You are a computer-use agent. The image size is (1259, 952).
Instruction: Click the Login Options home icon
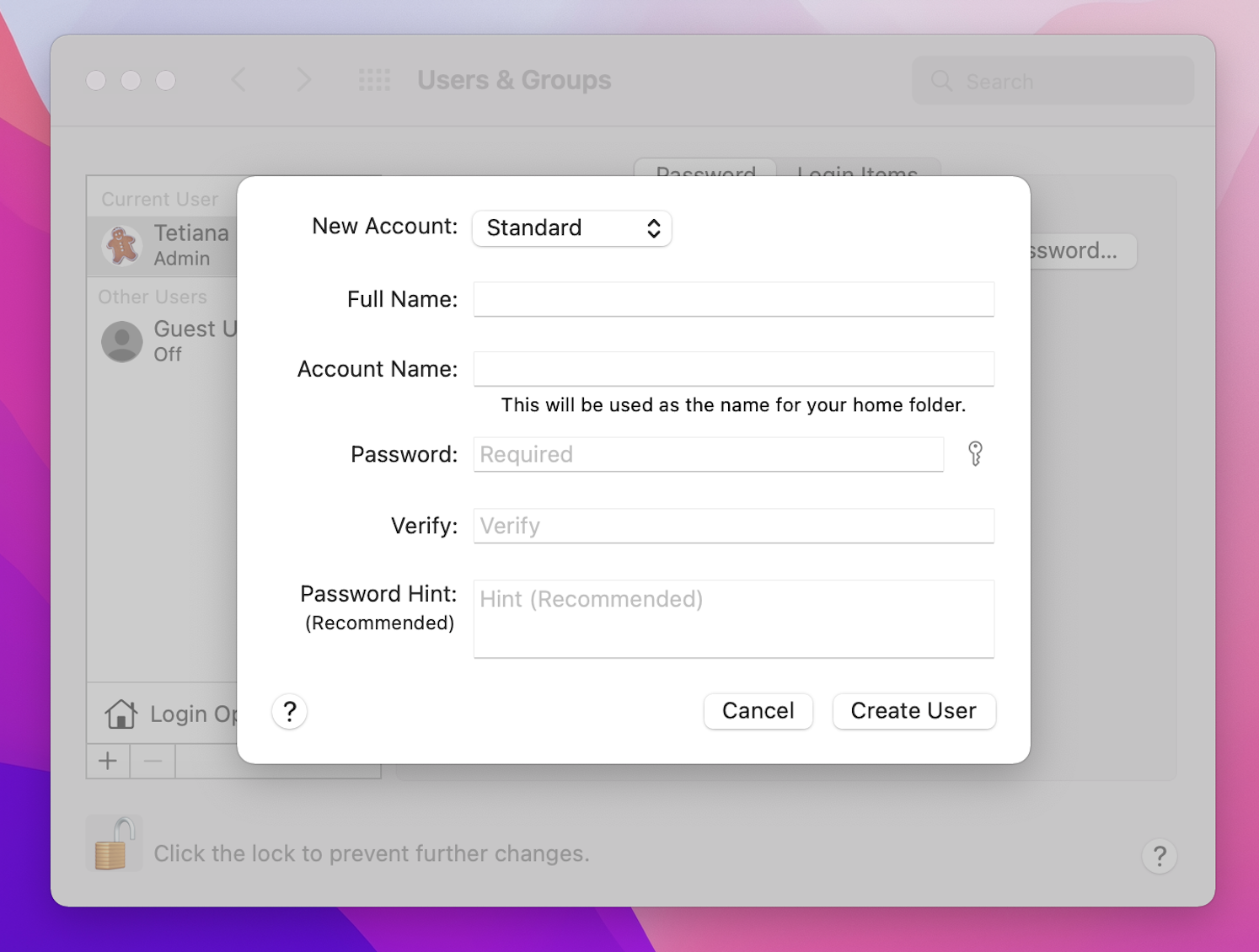(x=121, y=714)
